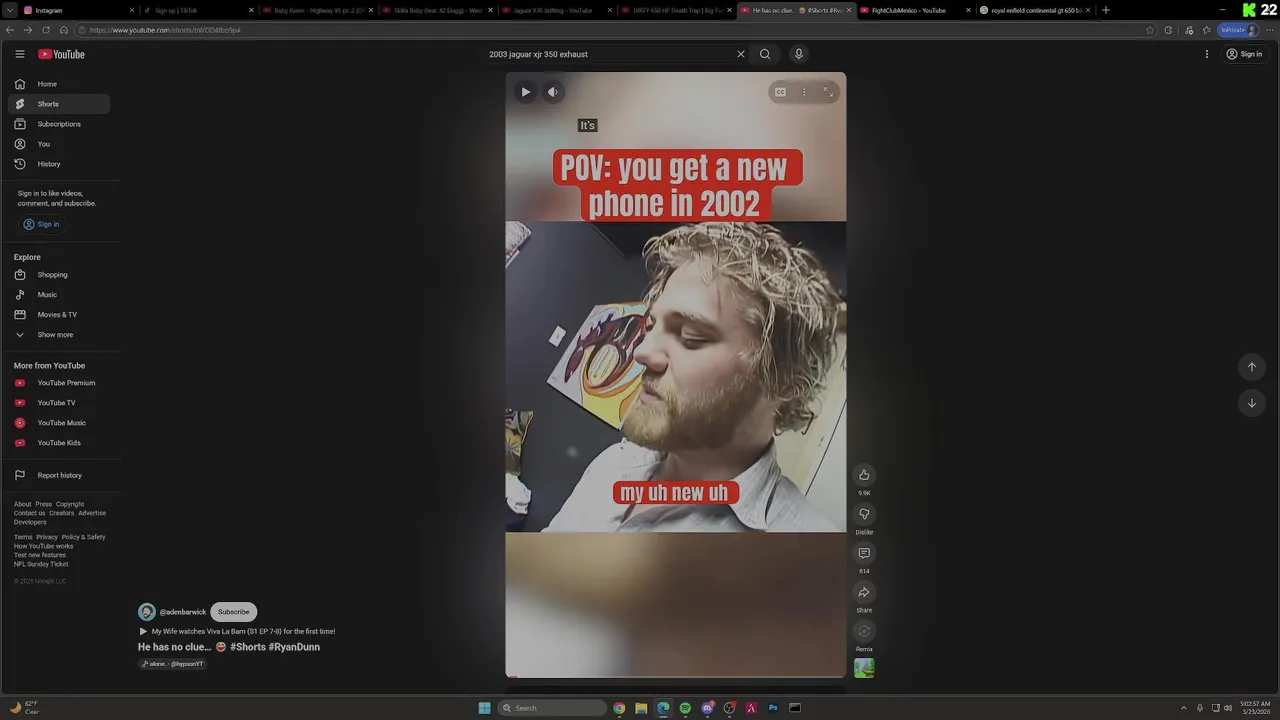Open the Windows Start menu

[x=485, y=708]
